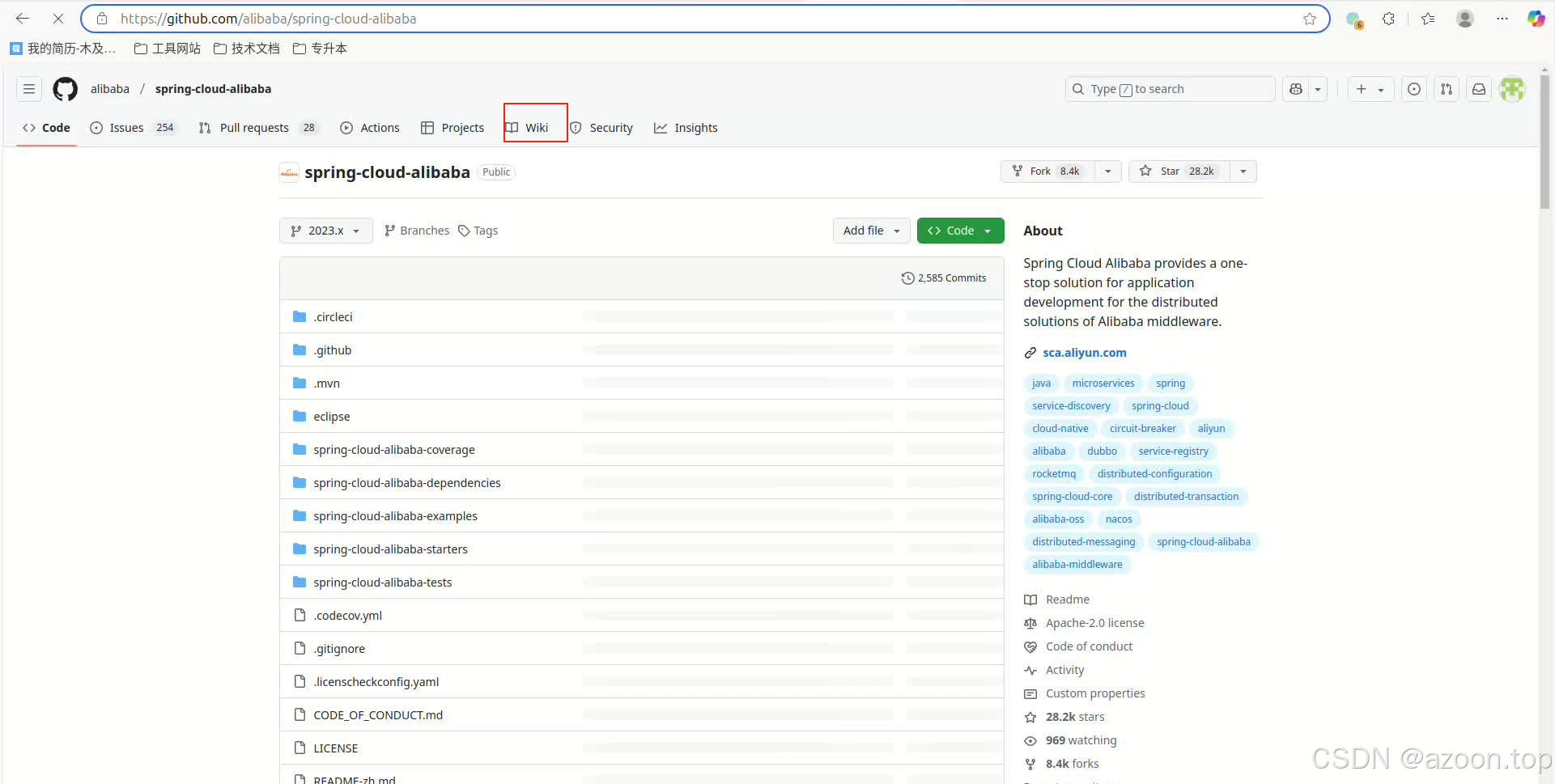
Task: View Branches list
Action: click(x=417, y=231)
